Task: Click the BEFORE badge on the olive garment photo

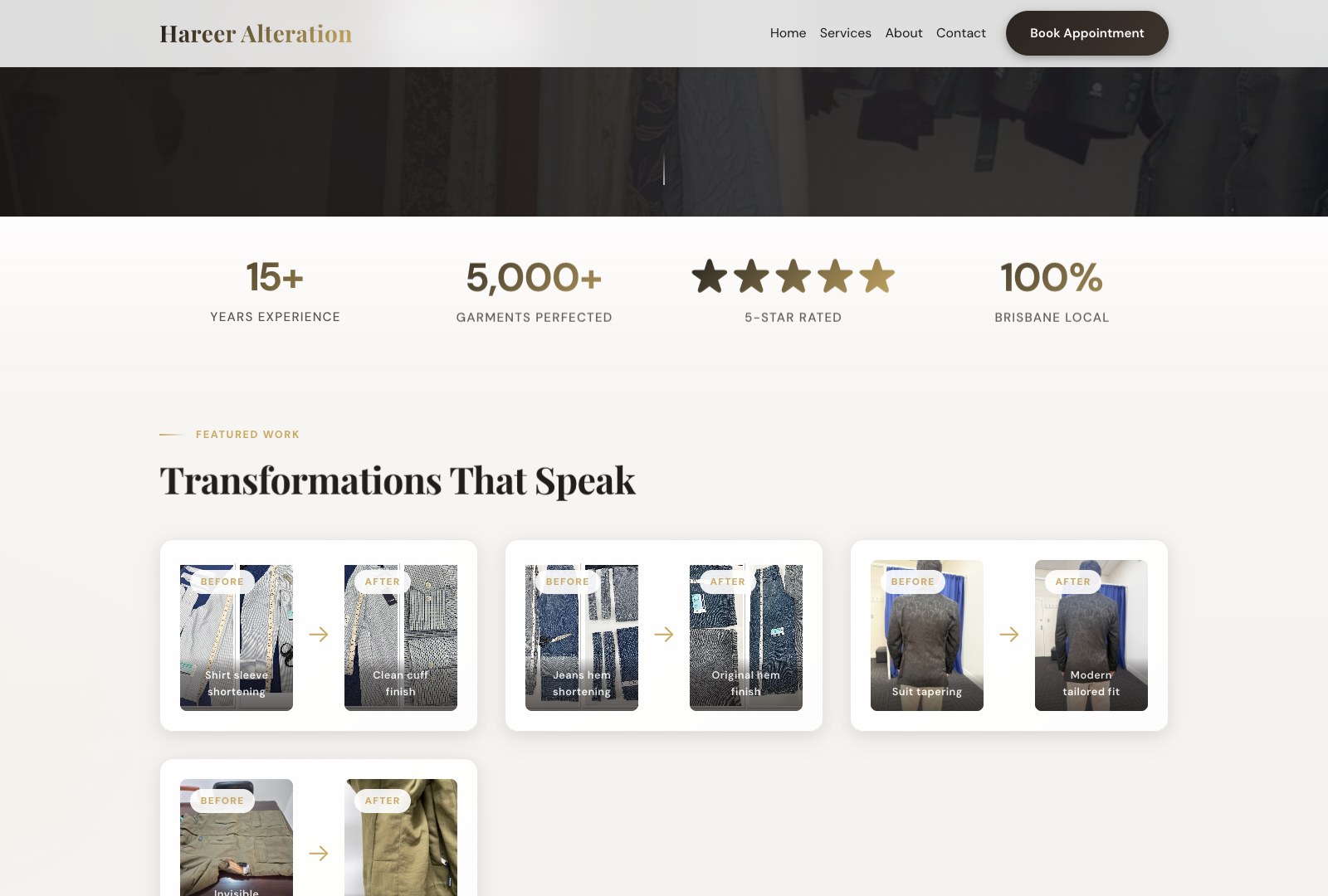Action: pos(222,801)
